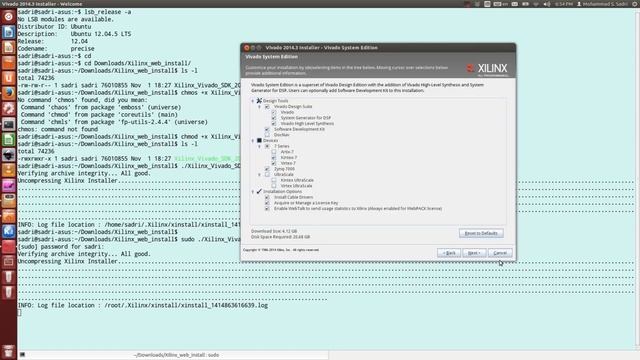Enable the DocNav checkbox

[267, 135]
